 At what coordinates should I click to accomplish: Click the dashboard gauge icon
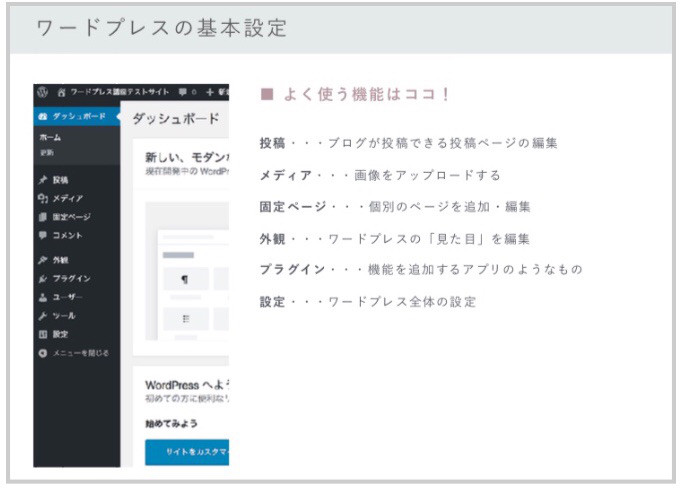pos(43,116)
